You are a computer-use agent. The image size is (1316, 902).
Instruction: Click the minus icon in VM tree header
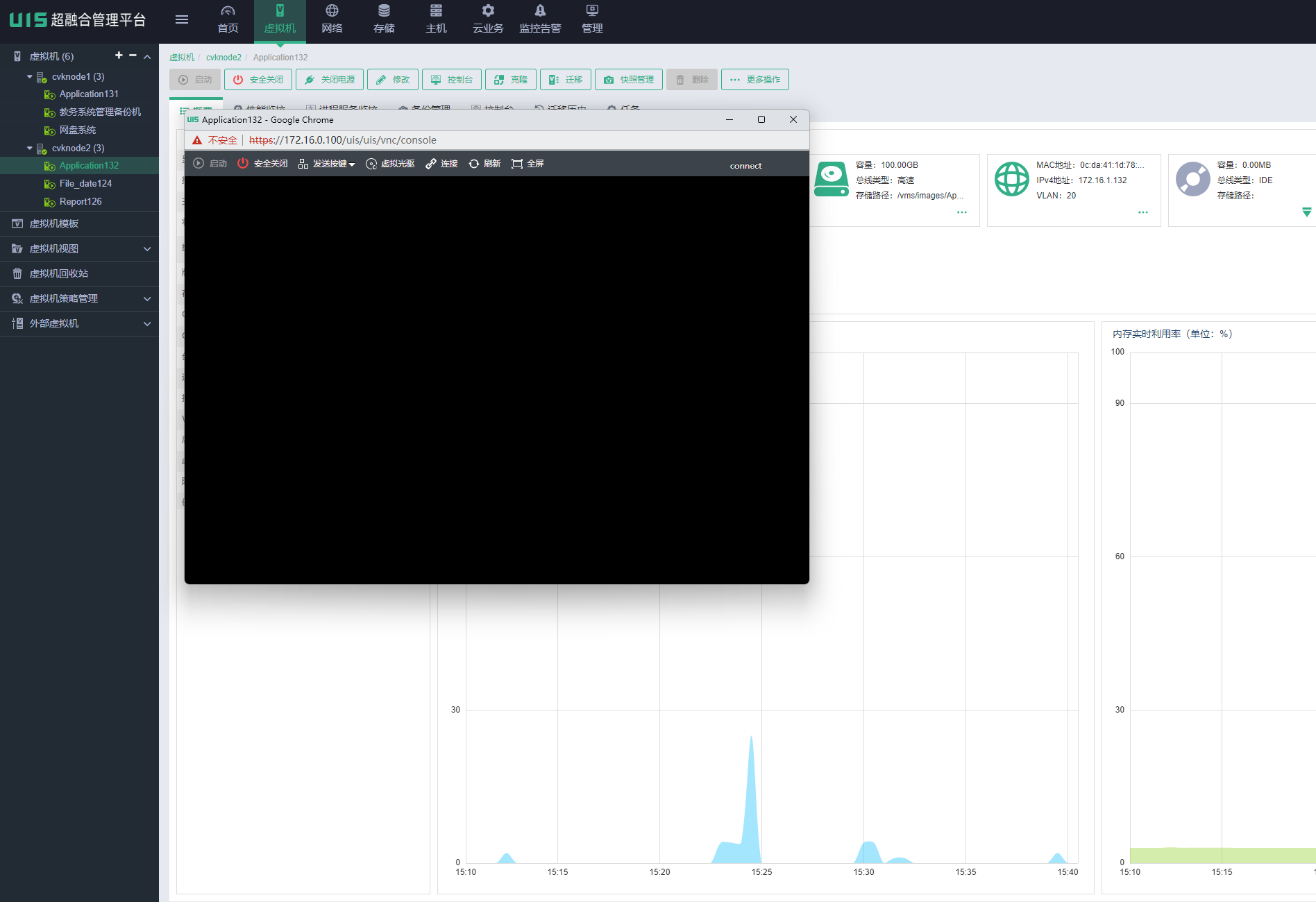pos(133,56)
